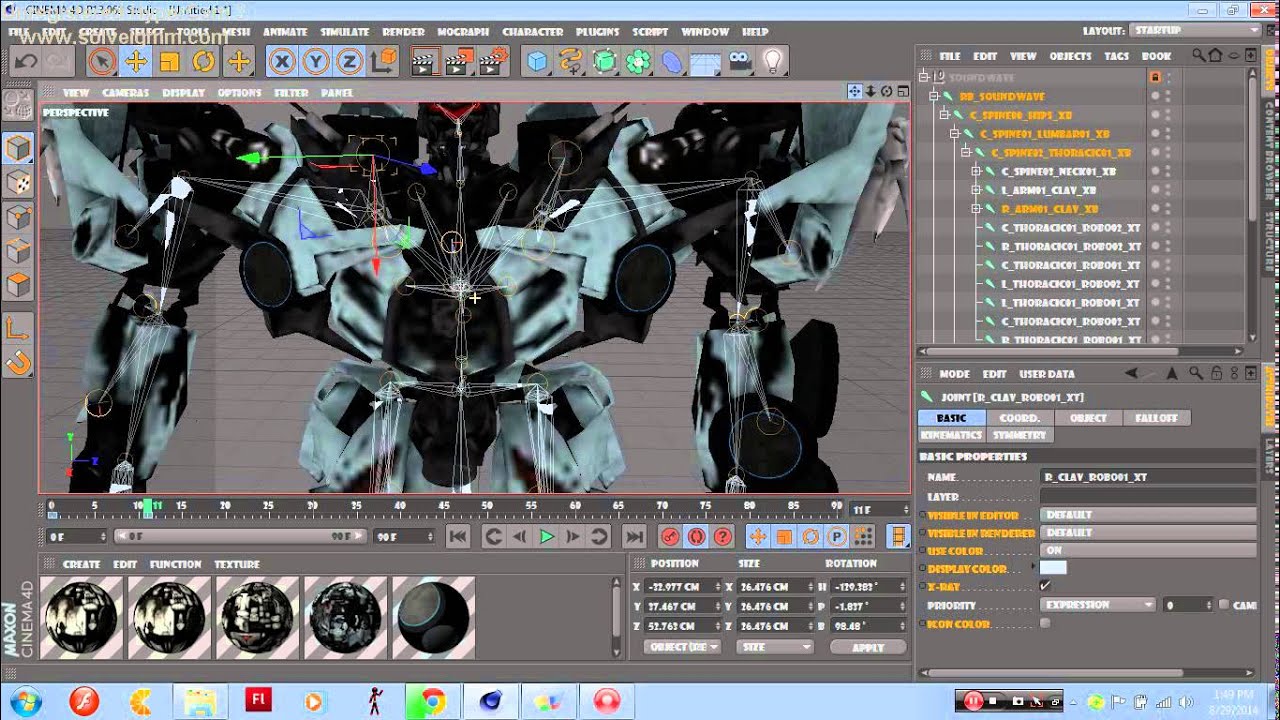
Task: Play the animation forward
Action: pyautogui.click(x=546, y=537)
